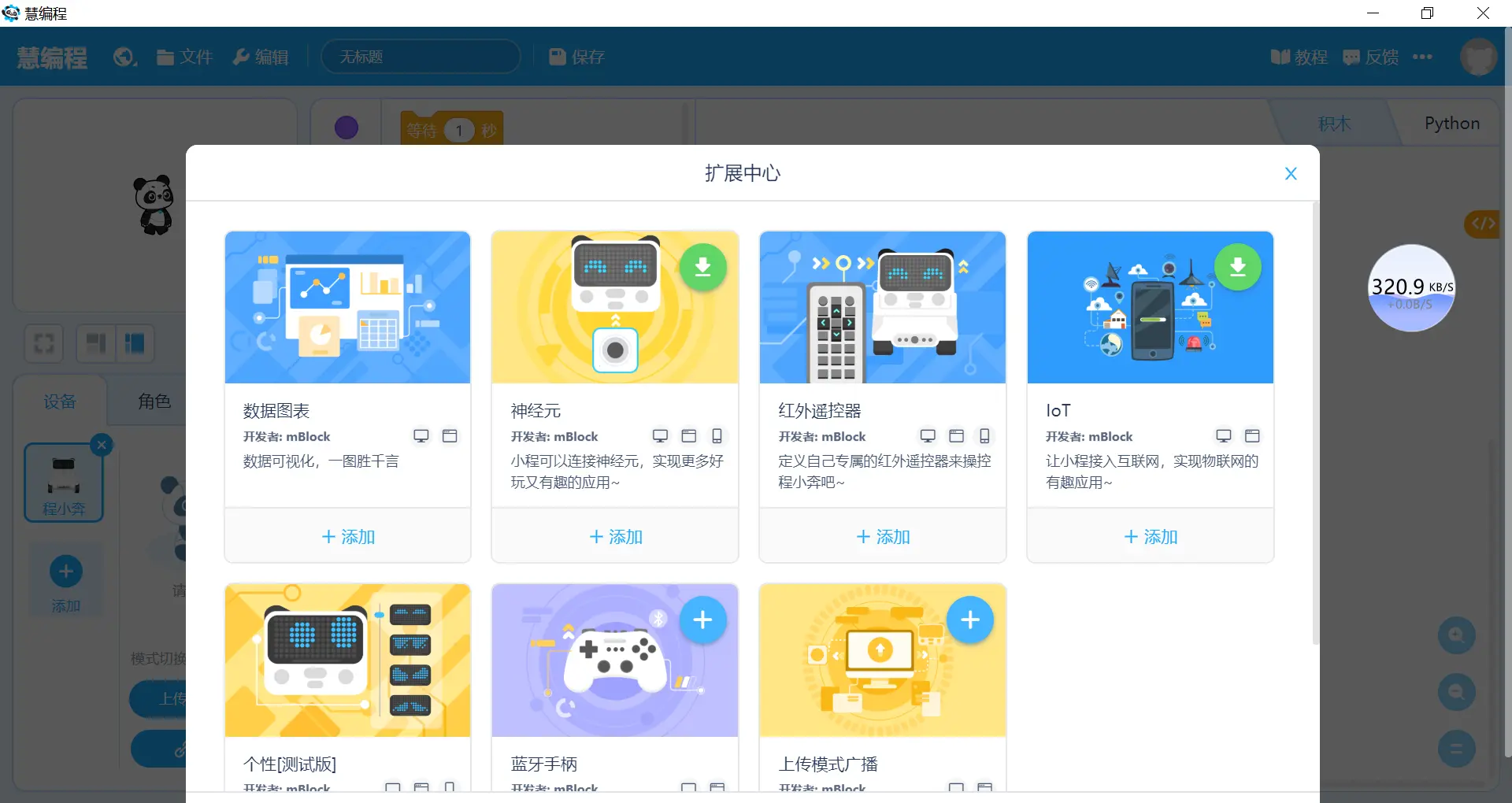1512x803 pixels.
Task: Switch to large stage layout
Action: coord(135,343)
